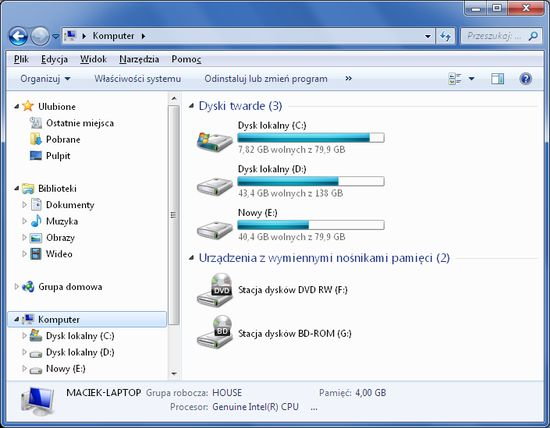Click the Back navigation arrow button
This screenshot has width=550, height=428.
coord(18,36)
